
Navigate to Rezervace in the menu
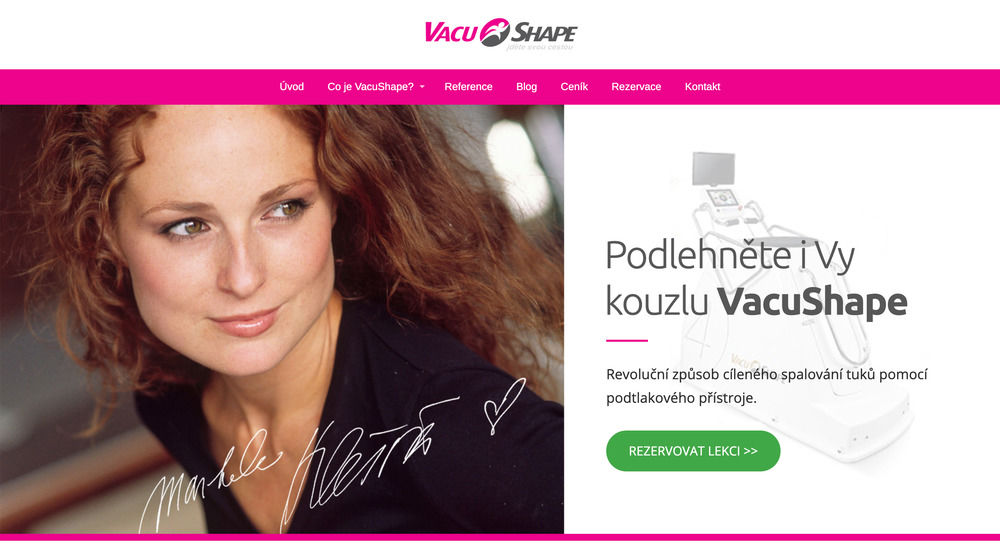click(x=636, y=87)
